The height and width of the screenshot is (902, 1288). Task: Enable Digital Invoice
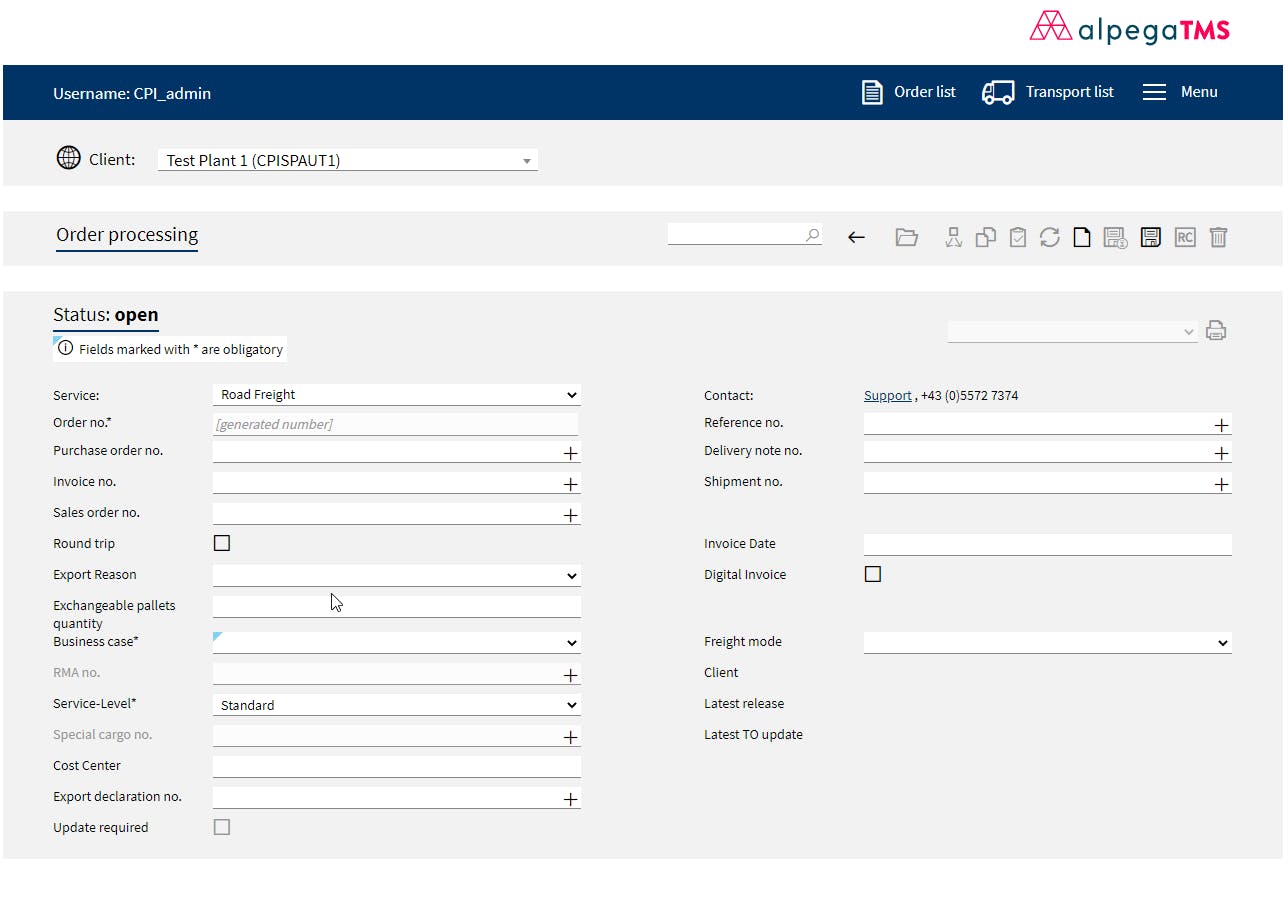tap(872, 573)
